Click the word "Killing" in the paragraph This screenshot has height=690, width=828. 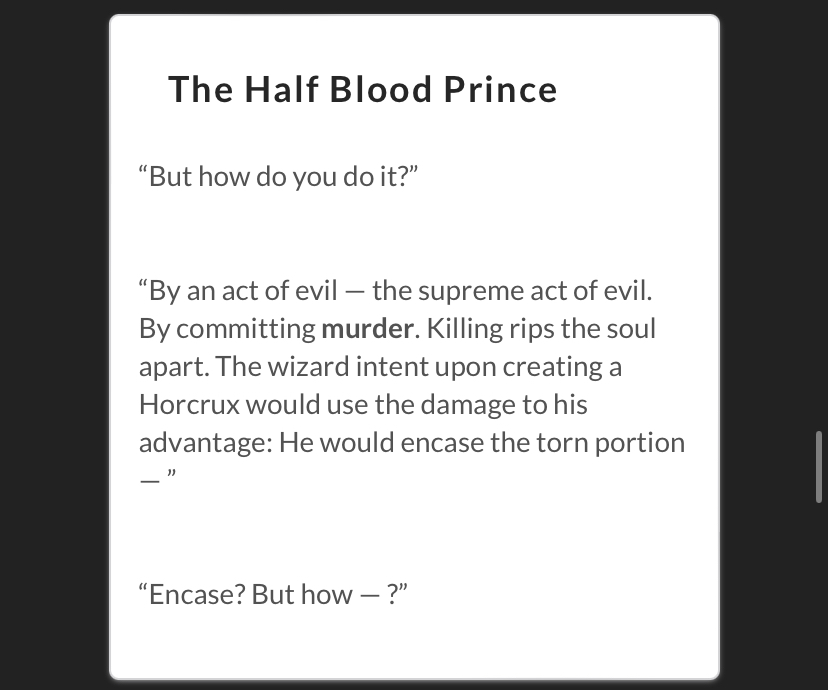click(x=465, y=329)
